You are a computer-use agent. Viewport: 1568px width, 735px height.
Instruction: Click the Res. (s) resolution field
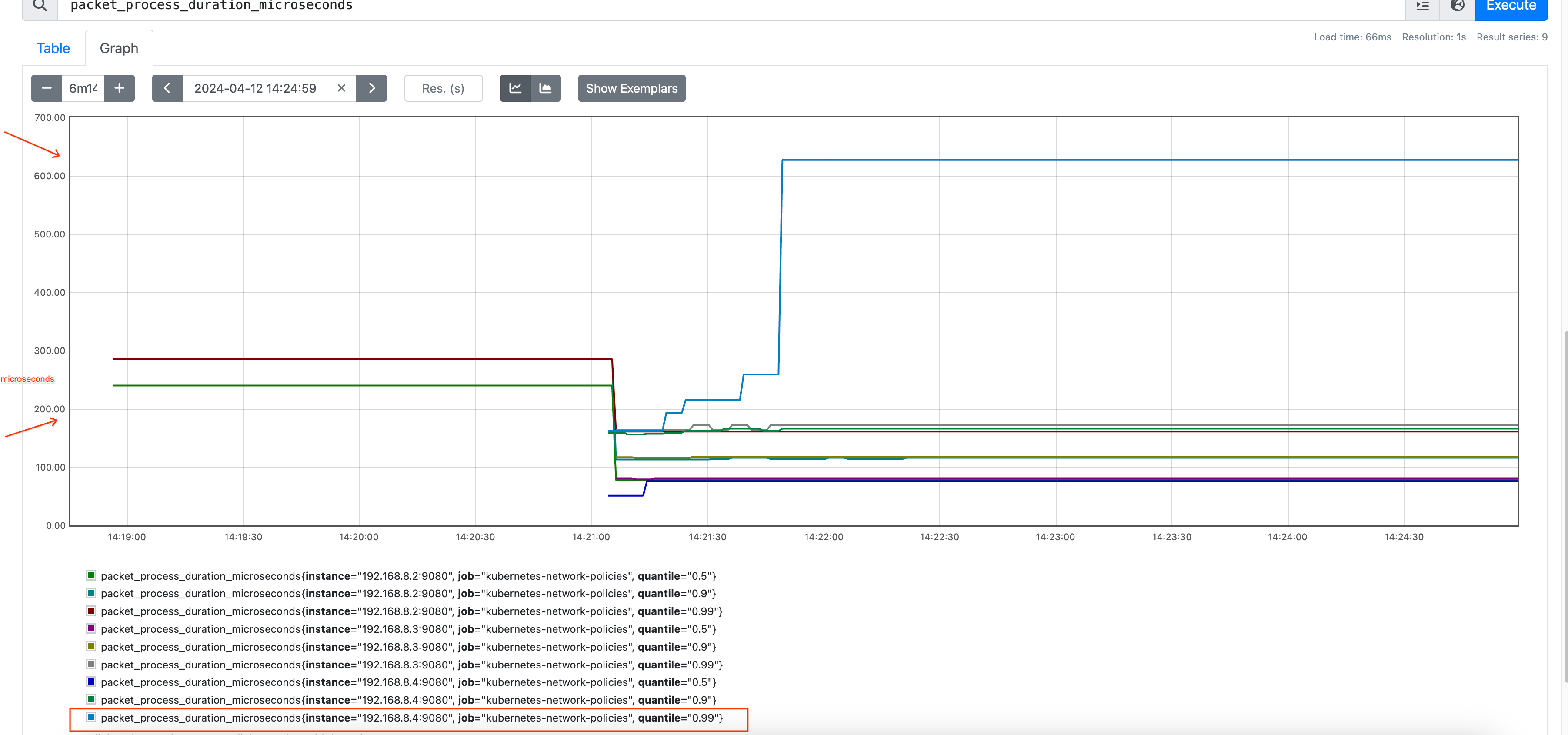(443, 88)
